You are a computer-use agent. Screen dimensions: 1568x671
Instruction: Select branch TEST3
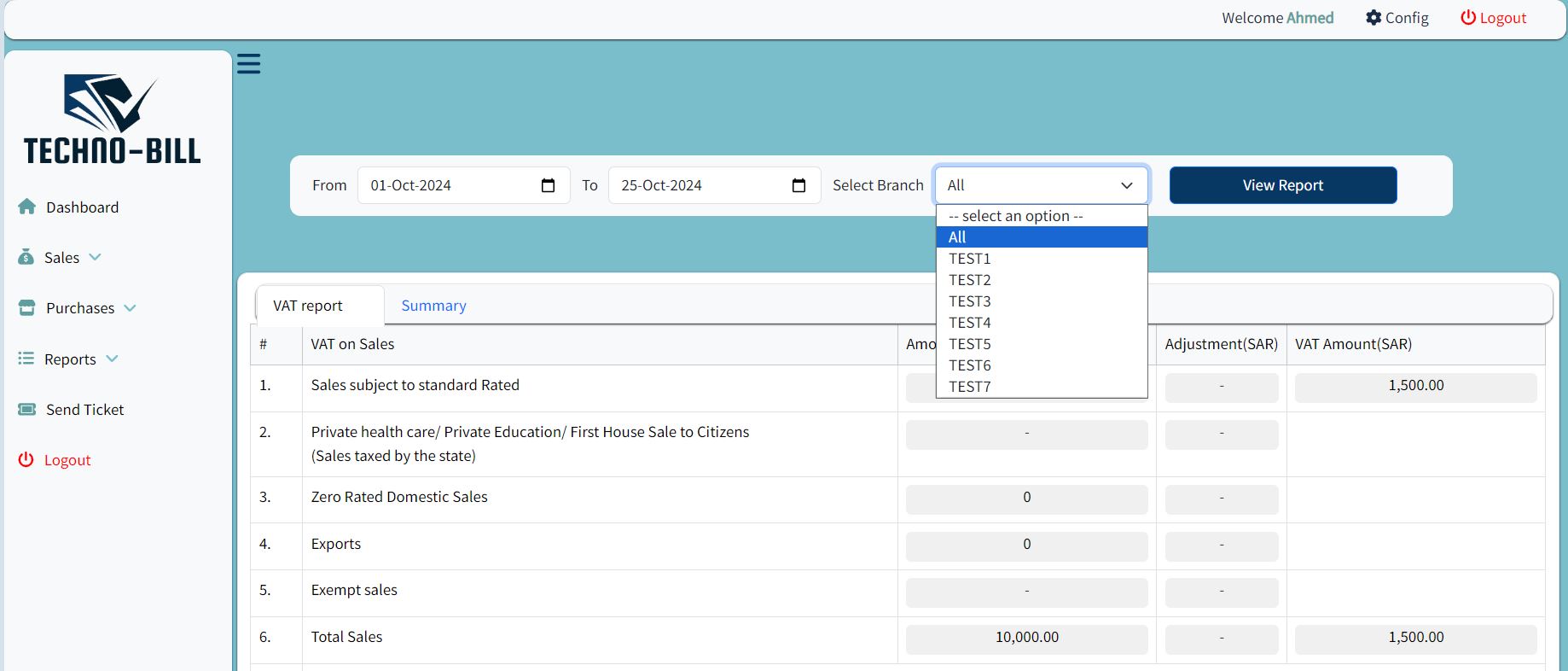click(x=1042, y=301)
